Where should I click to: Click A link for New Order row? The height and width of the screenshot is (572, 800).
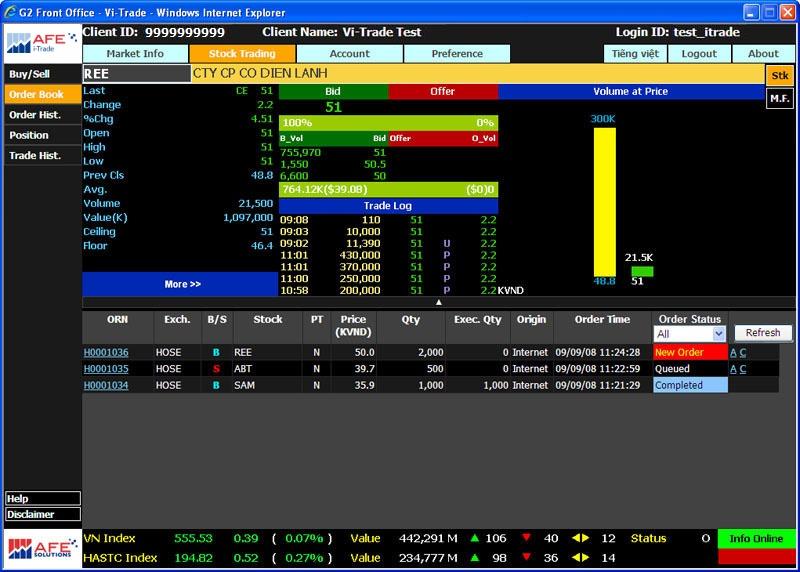(733, 353)
